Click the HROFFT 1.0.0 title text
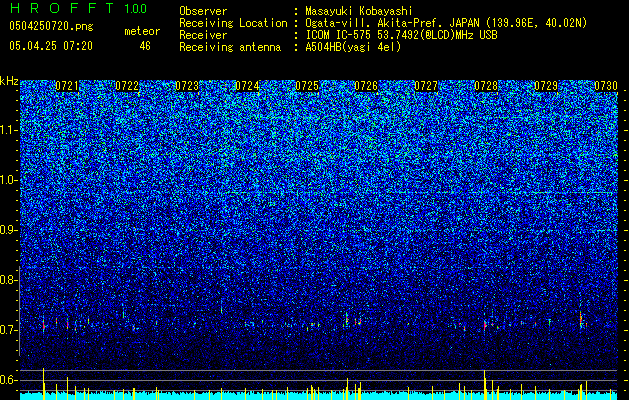This screenshot has width=629, height=400. click(x=78, y=8)
